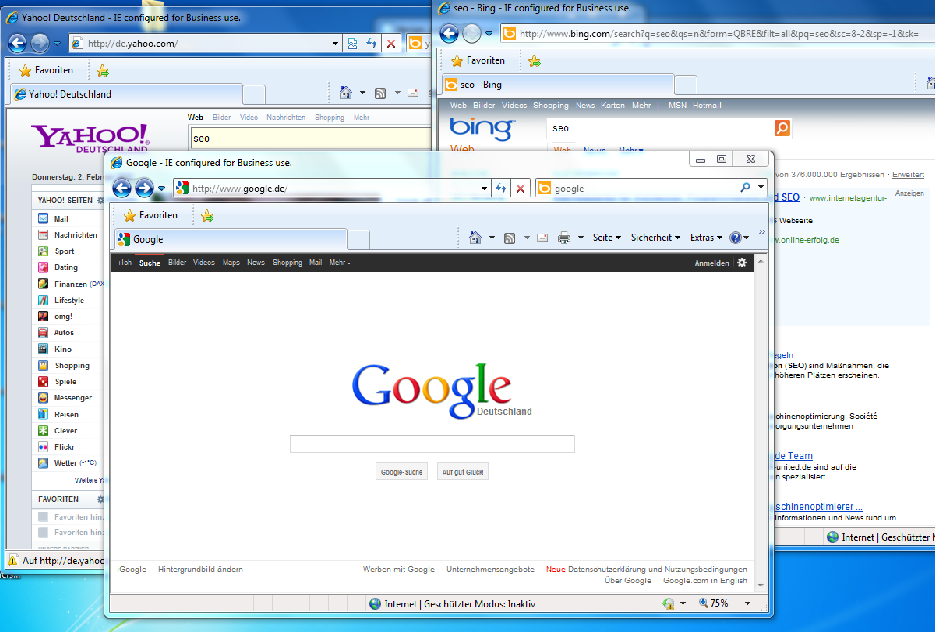This screenshot has width=935, height=632.
Task: Click the Google settings gear icon
Action: (742, 262)
